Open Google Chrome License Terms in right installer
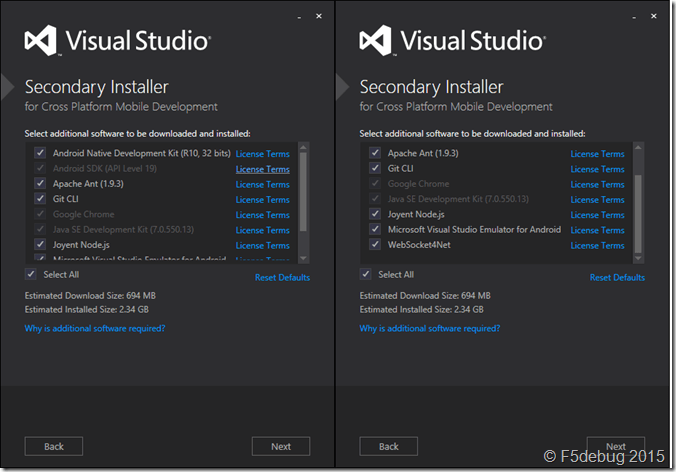The image size is (676, 472). [x=598, y=184]
